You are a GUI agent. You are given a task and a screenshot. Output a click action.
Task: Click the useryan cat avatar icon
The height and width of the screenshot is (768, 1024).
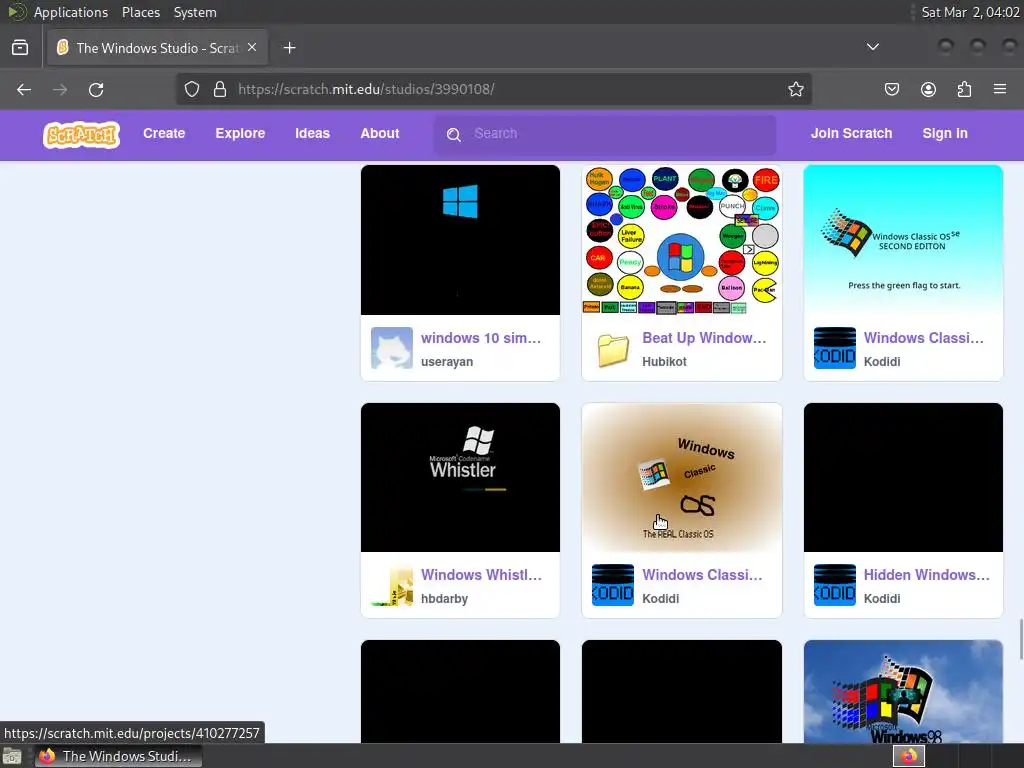click(392, 348)
